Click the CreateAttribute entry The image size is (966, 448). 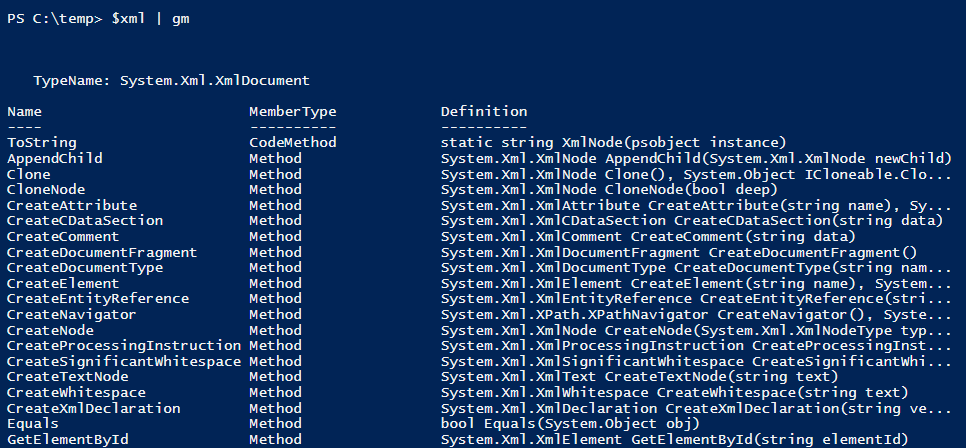point(72,205)
